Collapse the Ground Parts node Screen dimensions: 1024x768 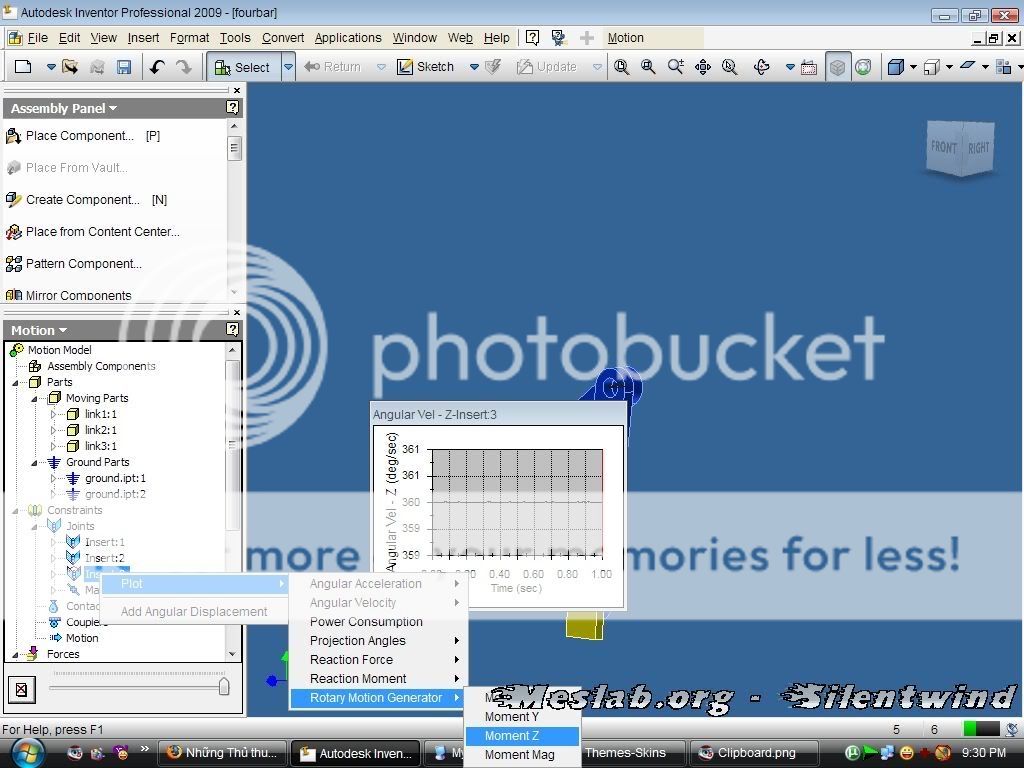(x=35, y=462)
